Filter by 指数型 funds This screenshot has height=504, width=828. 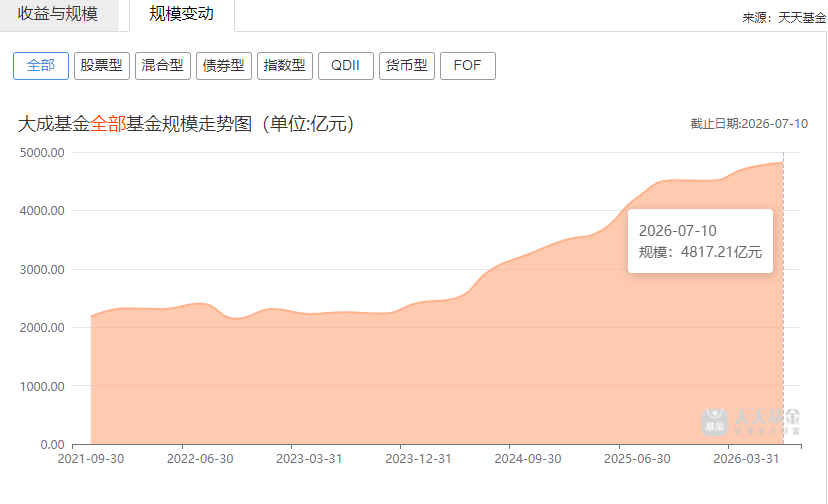(285, 66)
